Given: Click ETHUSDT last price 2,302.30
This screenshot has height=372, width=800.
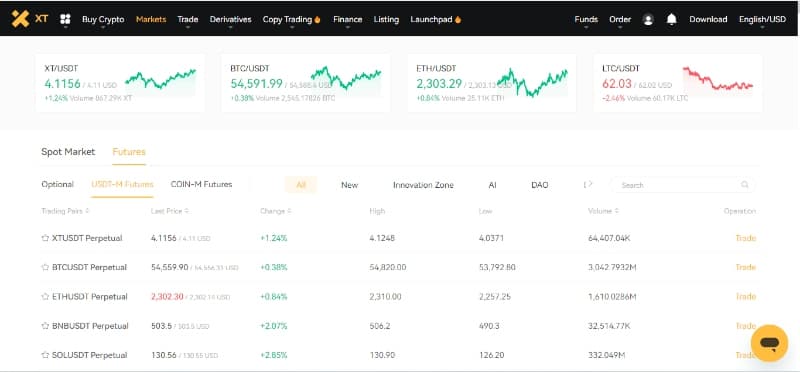Looking at the screenshot, I should 167,296.
